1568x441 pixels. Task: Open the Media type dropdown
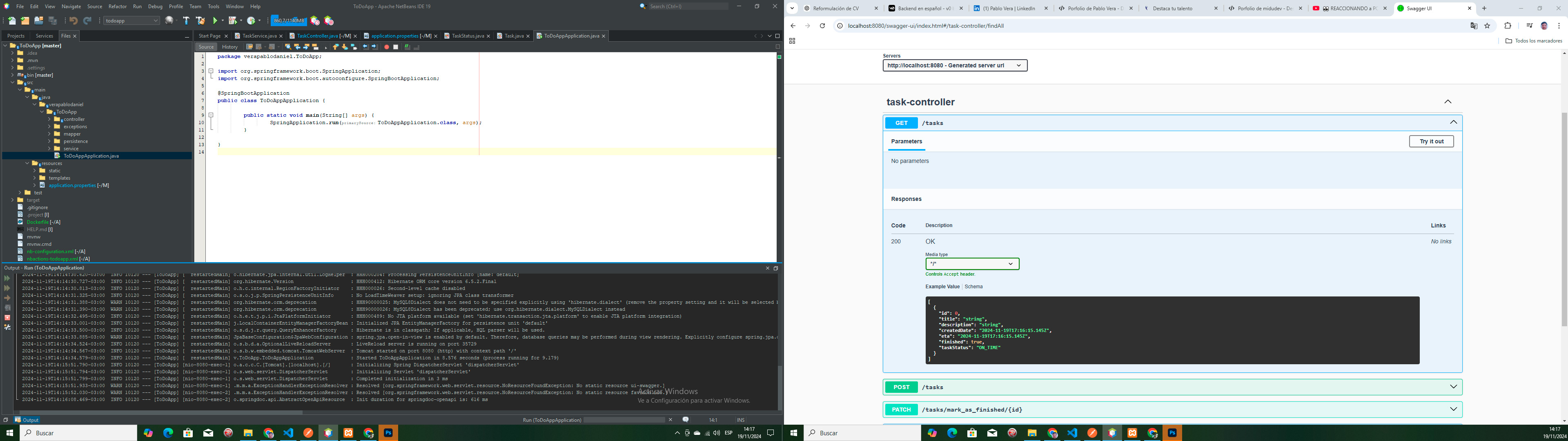tap(972, 264)
